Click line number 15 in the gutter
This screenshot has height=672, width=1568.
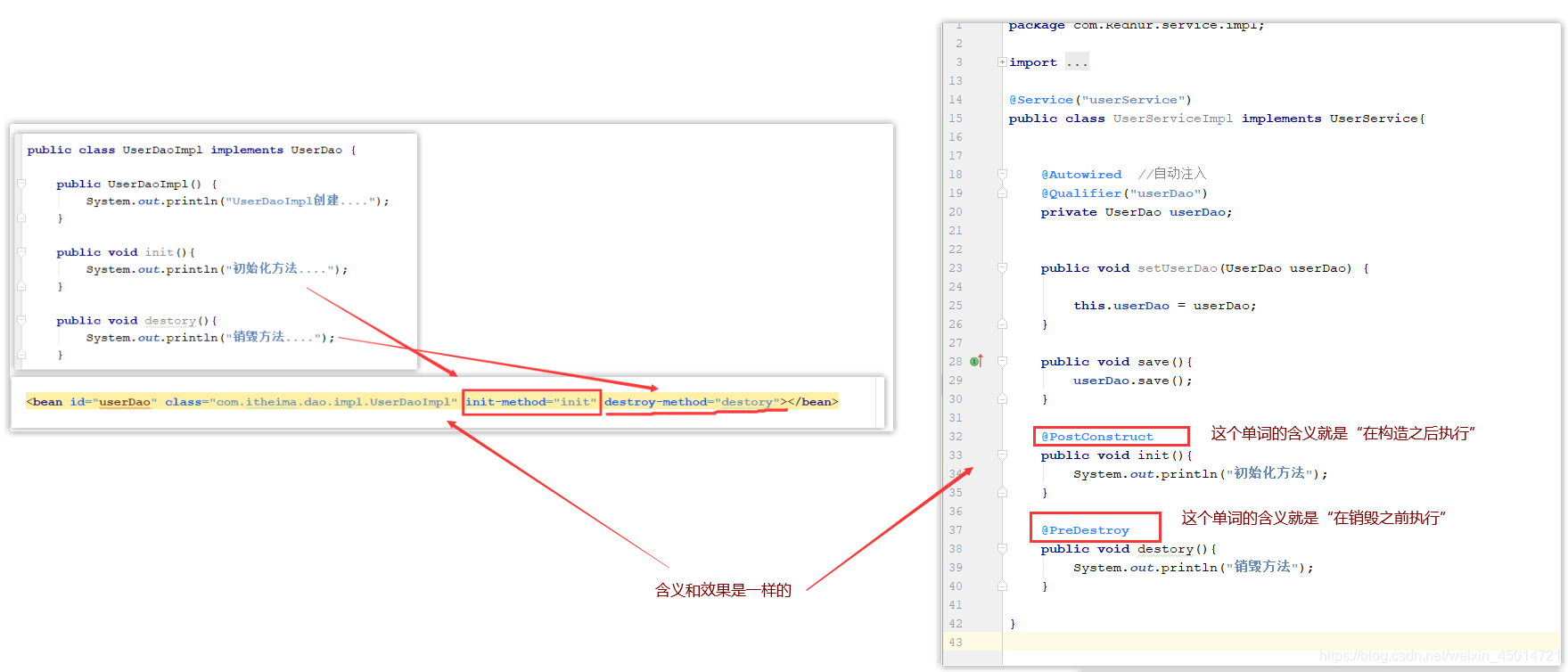click(x=956, y=119)
